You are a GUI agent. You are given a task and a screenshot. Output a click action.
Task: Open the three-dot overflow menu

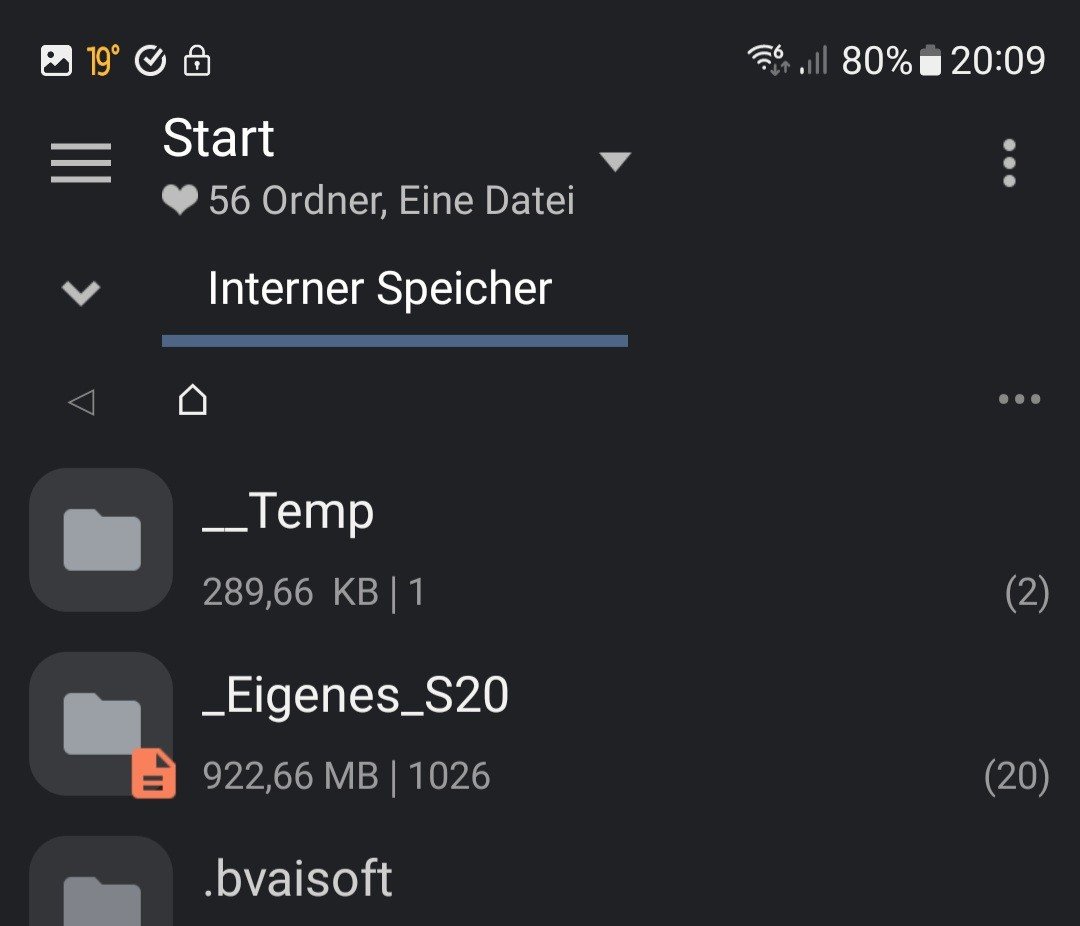(x=1009, y=163)
